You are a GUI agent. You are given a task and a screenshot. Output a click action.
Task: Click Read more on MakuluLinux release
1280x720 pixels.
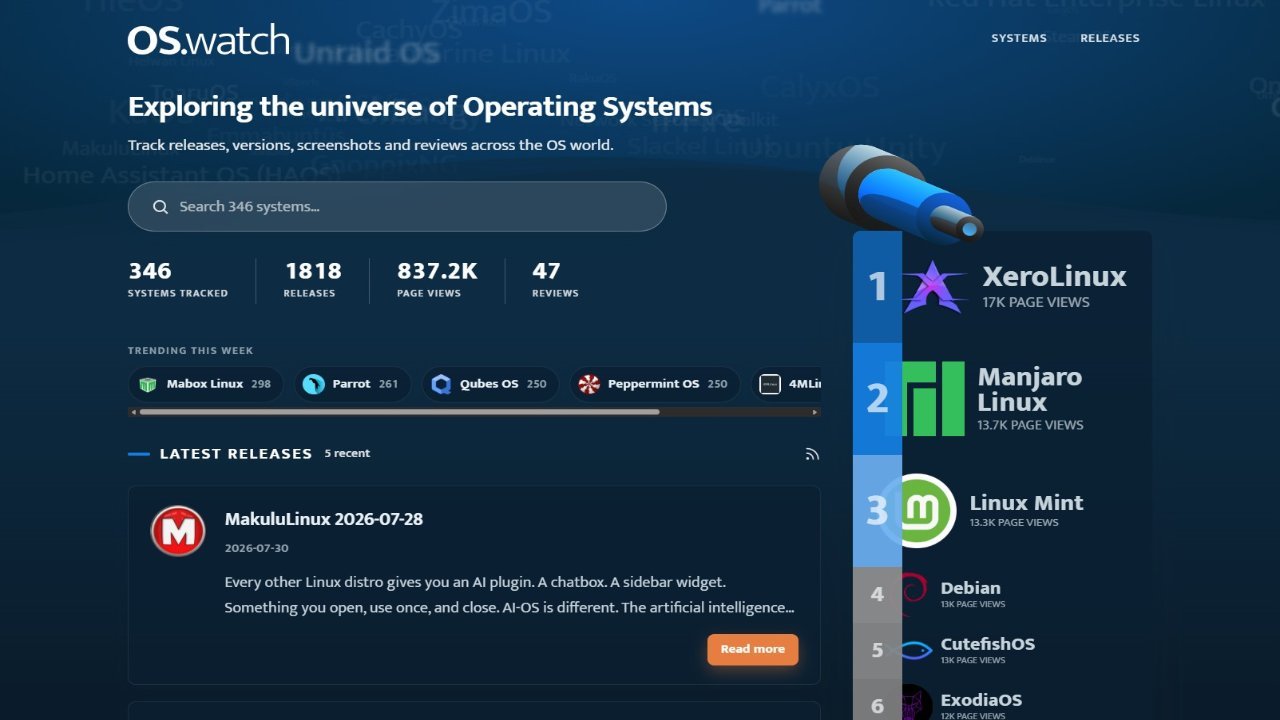click(753, 649)
